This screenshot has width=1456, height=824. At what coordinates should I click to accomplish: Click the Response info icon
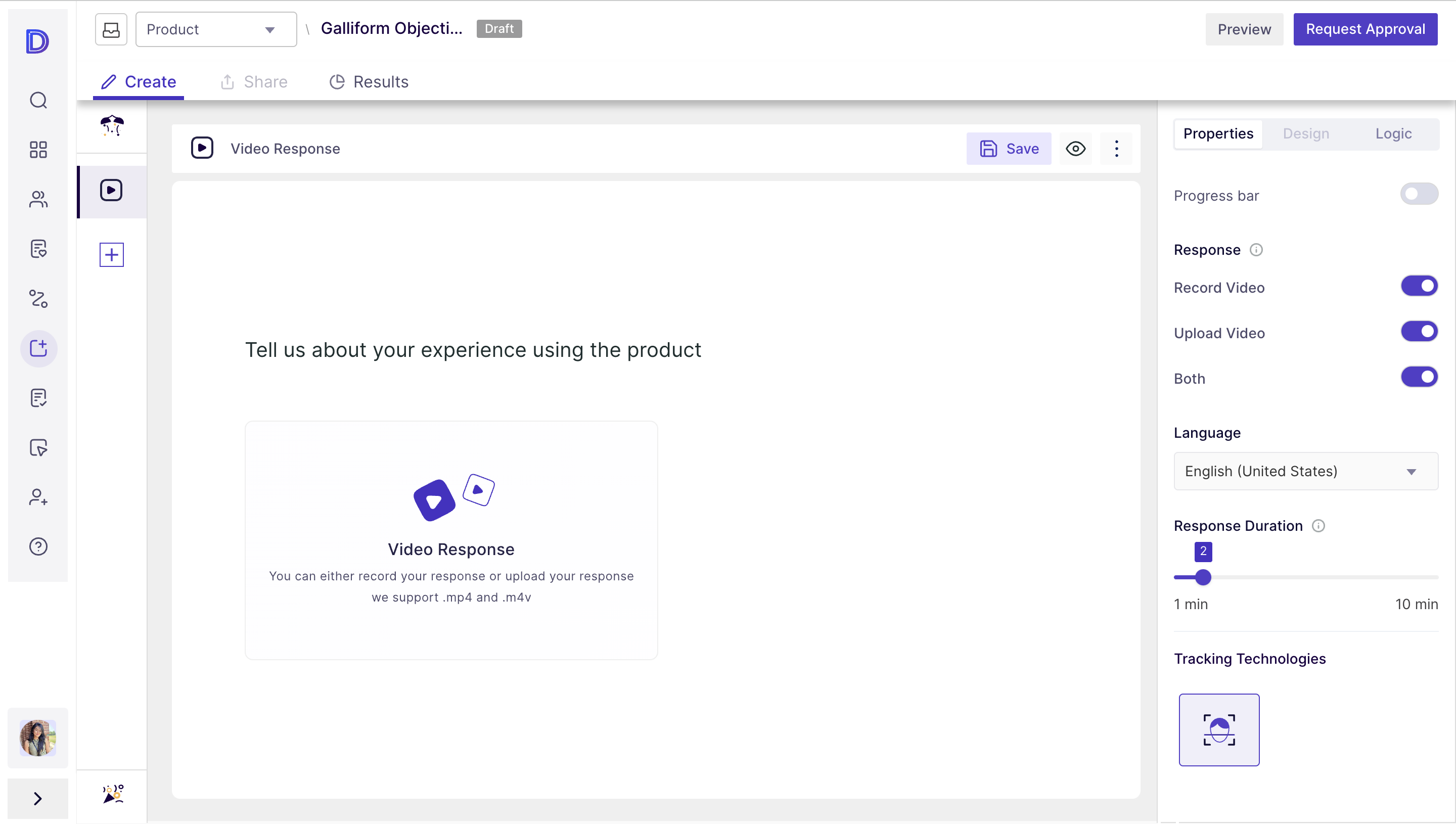click(x=1256, y=250)
